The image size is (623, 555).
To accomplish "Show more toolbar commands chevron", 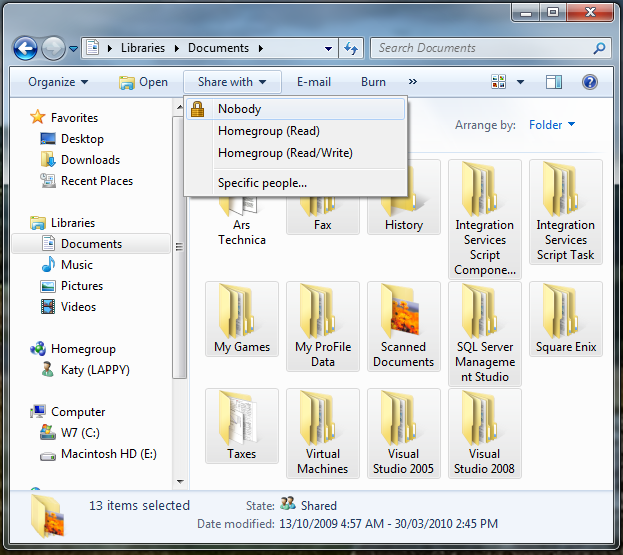I will coord(413,82).
